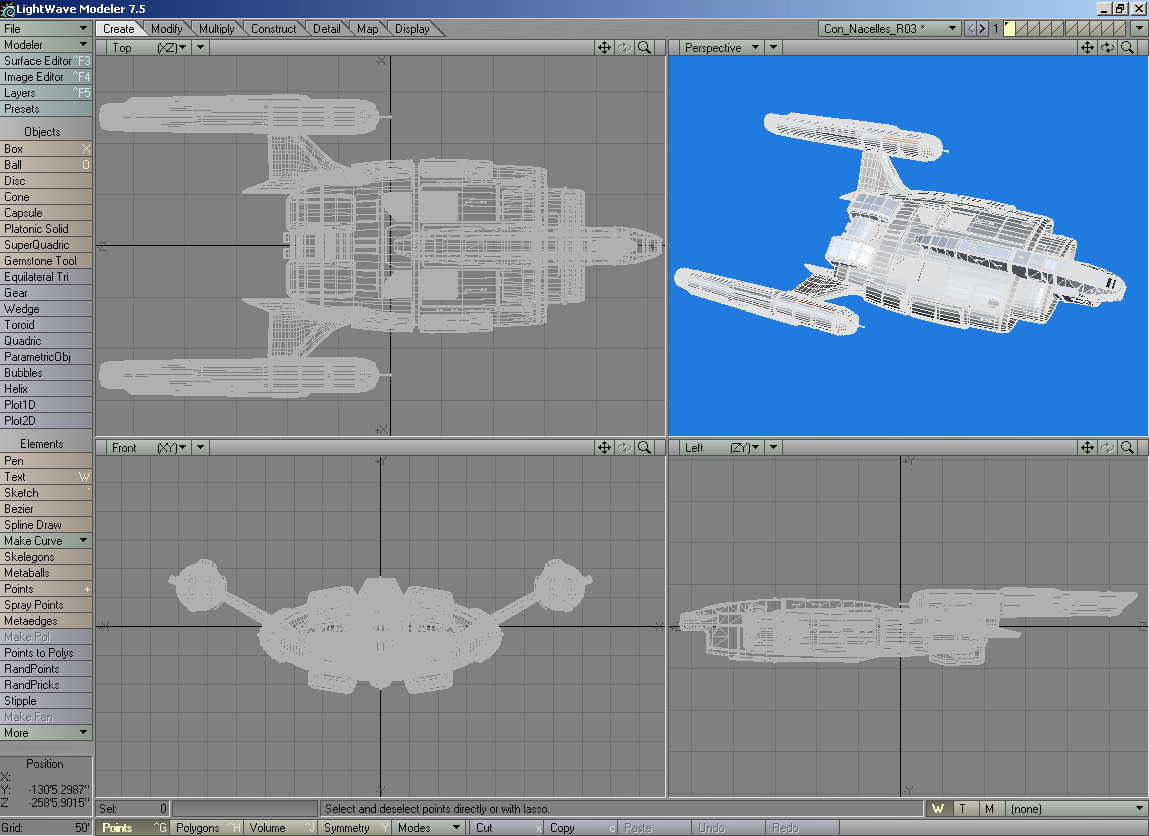Viewport: 1149px width, 836px height.
Task: Expand the Make Curve dropdown
Action: (x=46, y=541)
